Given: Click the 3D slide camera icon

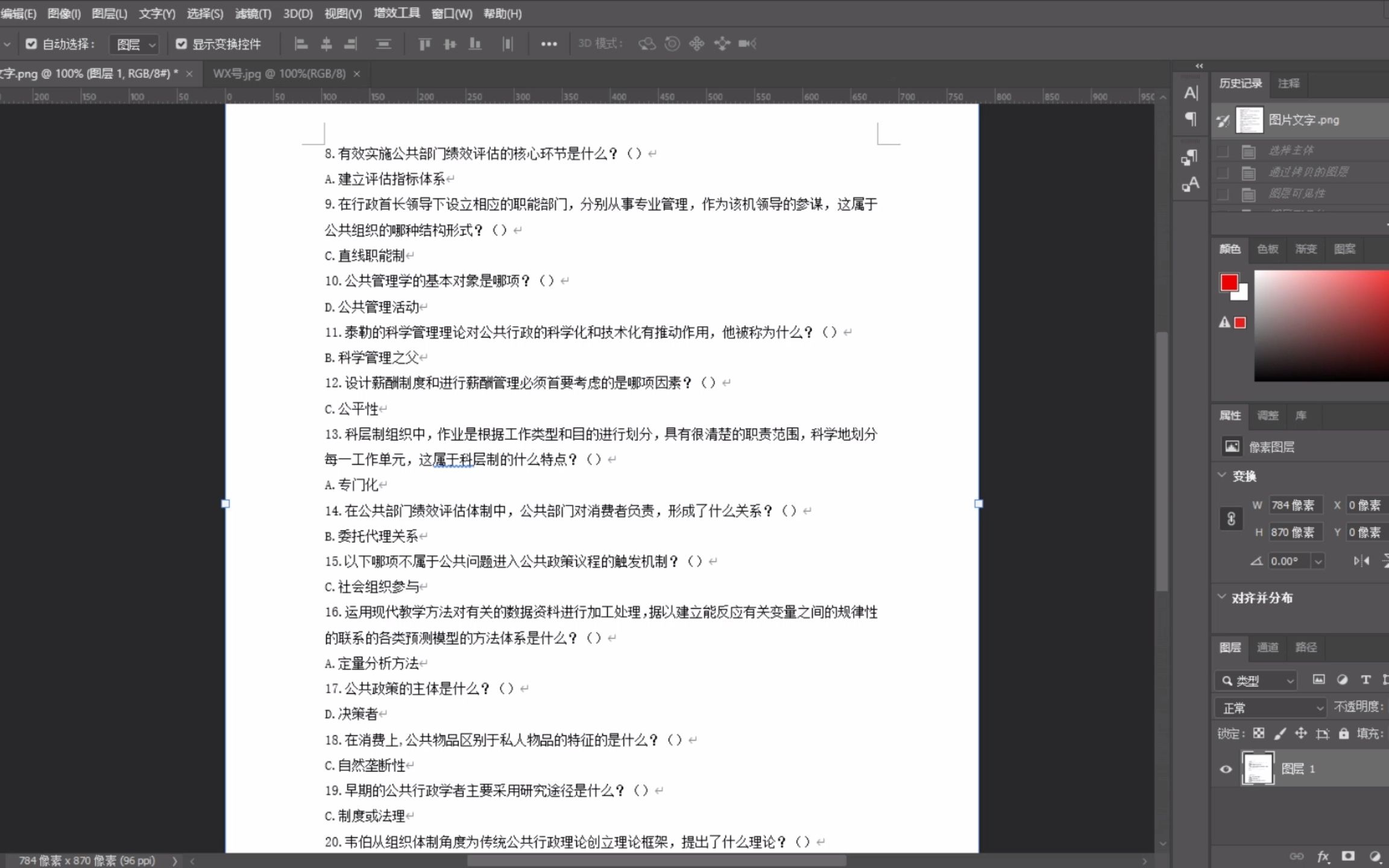Looking at the screenshot, I should 722,44.
